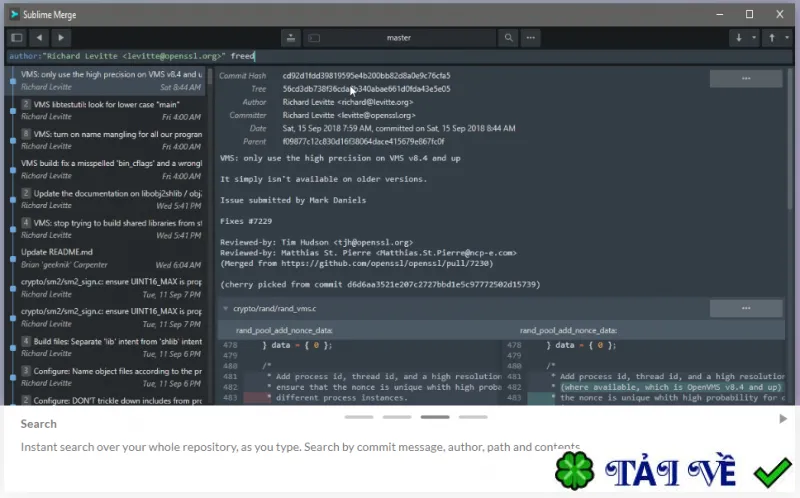800x498 pixels.
Task: Toggle the side bar panel icon
Action: [x=17, y=38]
